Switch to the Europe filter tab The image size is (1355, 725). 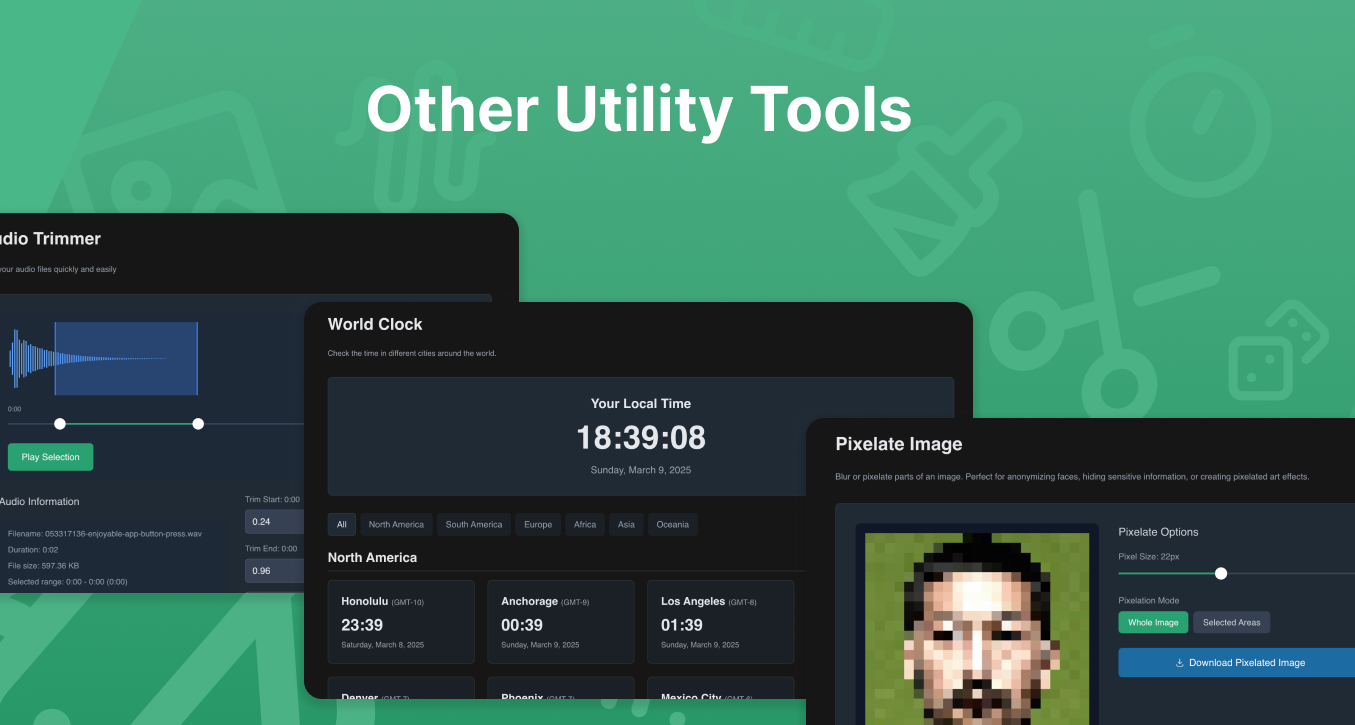[x=538, y=524]
